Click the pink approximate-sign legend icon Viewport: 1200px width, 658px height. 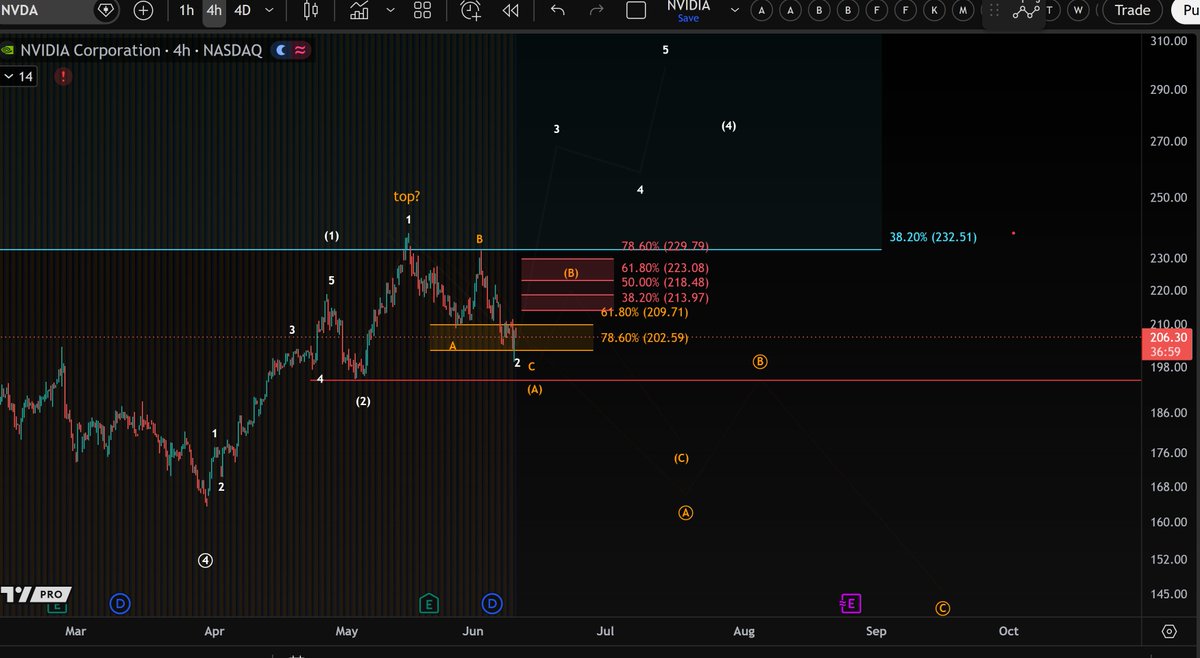[300, 50]
